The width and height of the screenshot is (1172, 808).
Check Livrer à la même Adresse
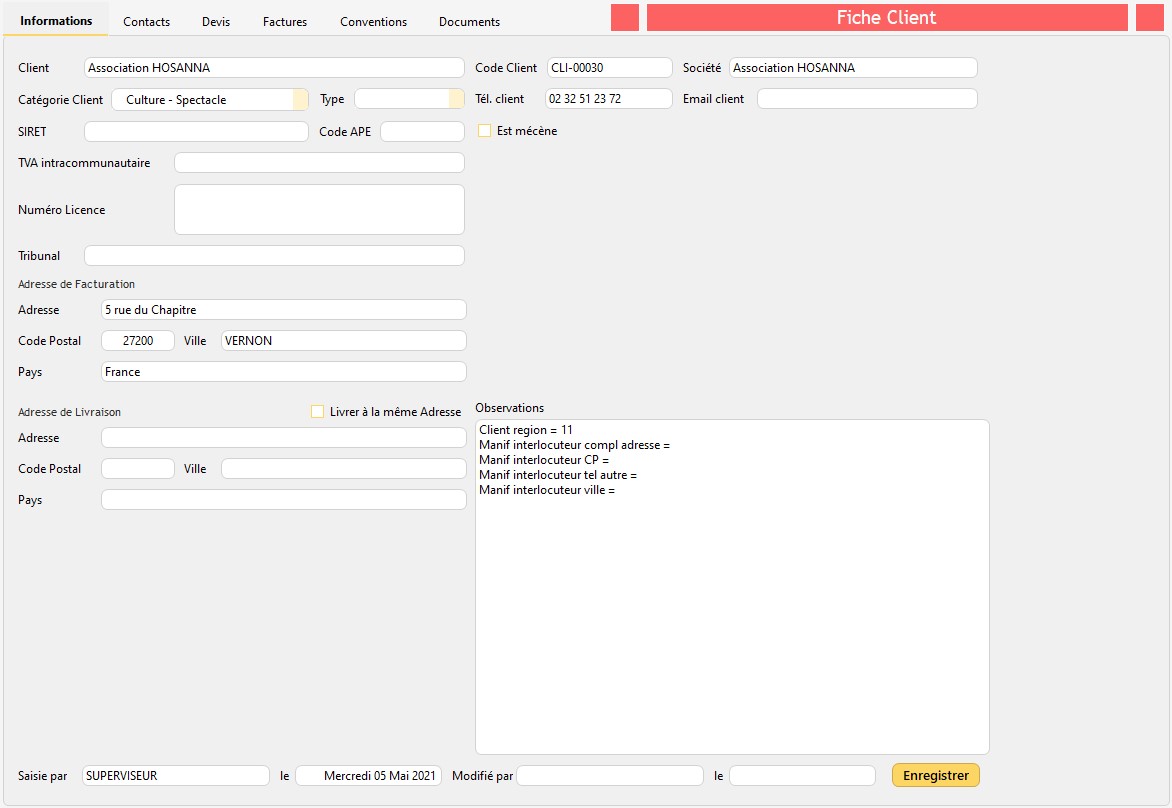[318, 411]
